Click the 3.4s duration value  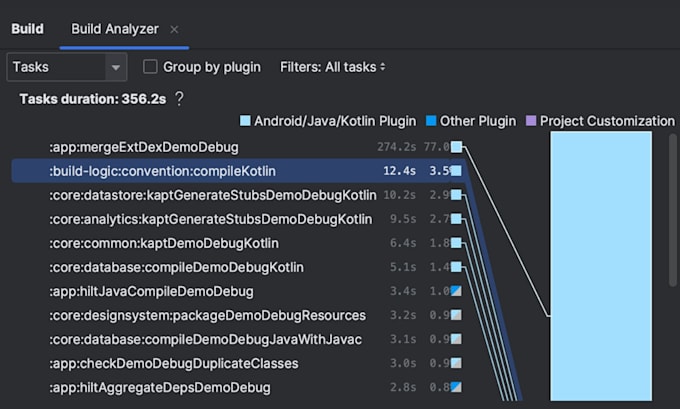pyautogui.click(x=403, y=291)
